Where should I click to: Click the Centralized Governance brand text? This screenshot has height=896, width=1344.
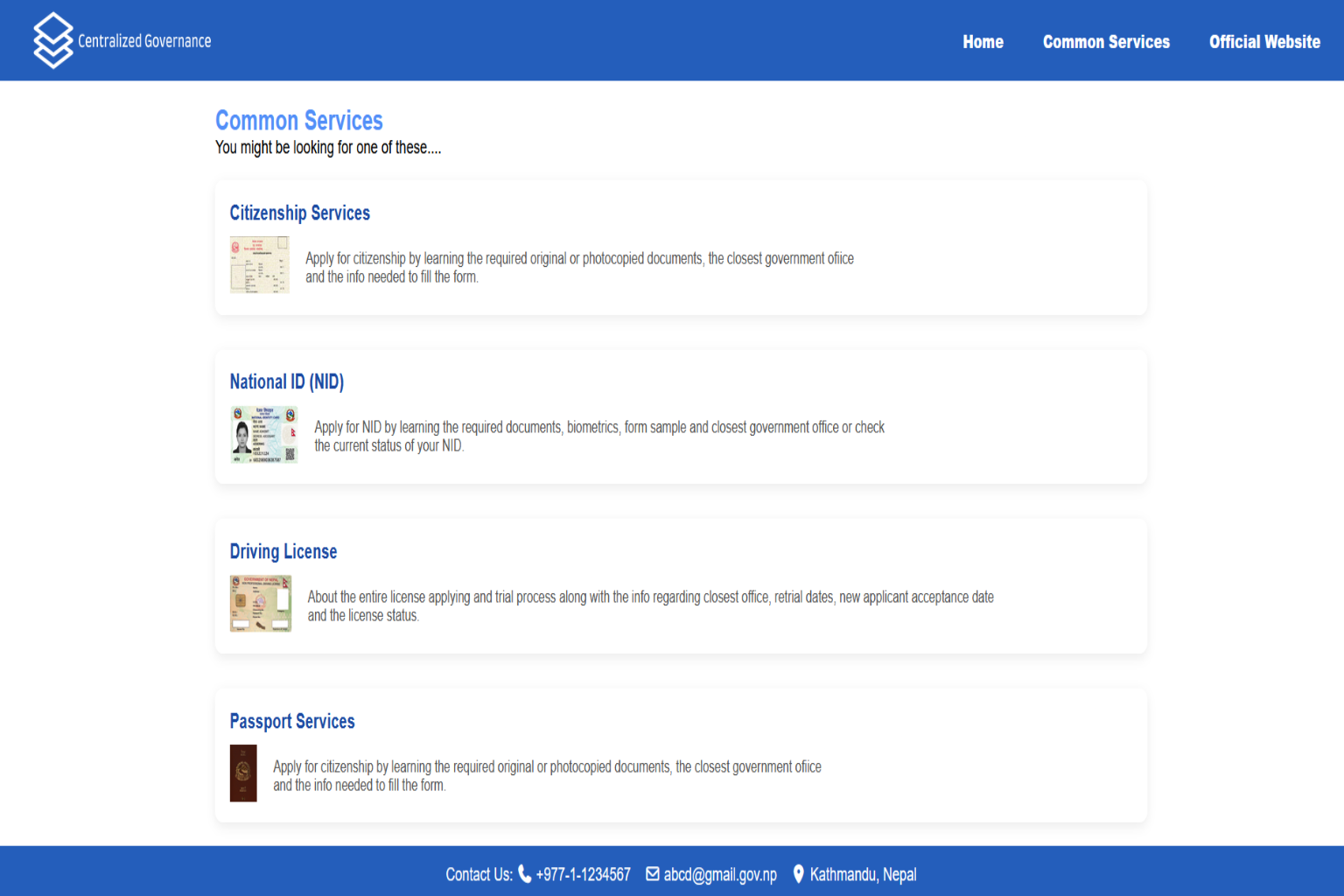coord(144,41)
